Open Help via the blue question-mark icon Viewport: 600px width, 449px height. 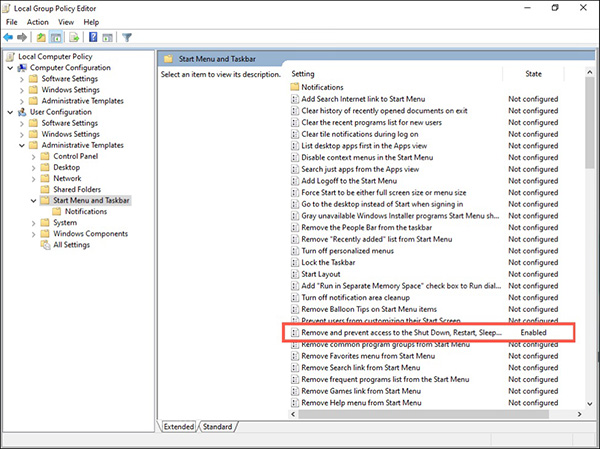click(x=91, y=37)
